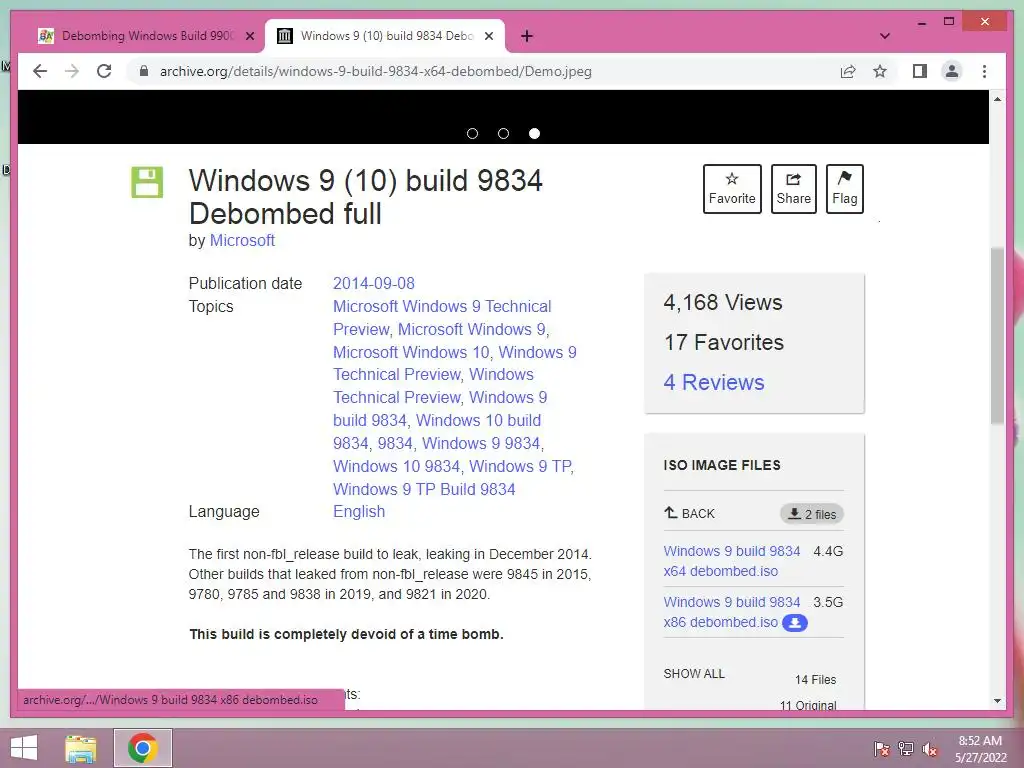Open the Action Center flag tray icon
Screen dimensions: 1024x768
click(x=881, y=748)
